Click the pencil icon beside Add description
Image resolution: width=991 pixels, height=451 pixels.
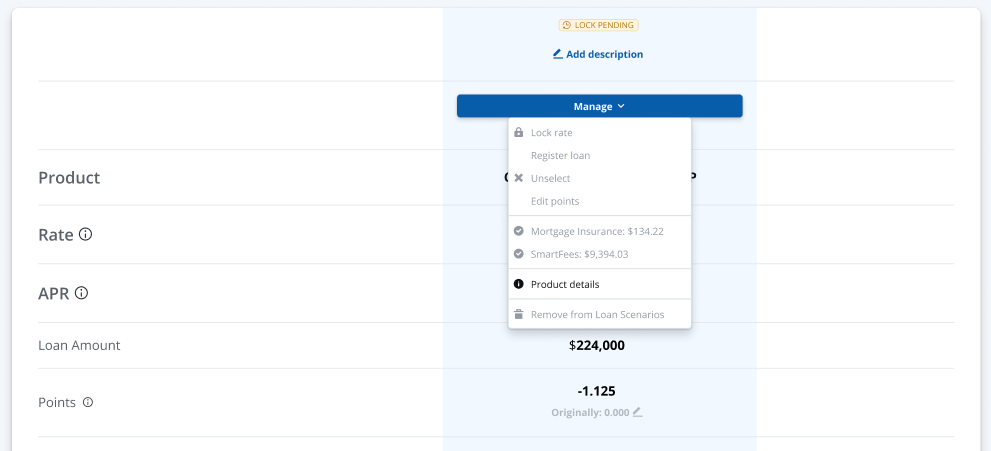[558, 54]
